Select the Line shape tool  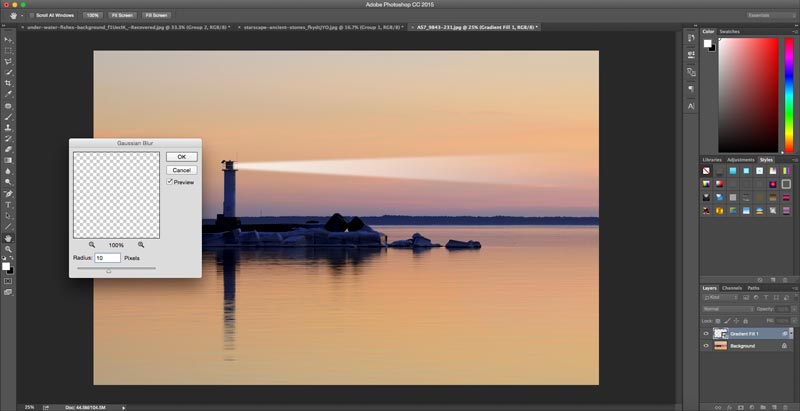click(x=8, y=226)
